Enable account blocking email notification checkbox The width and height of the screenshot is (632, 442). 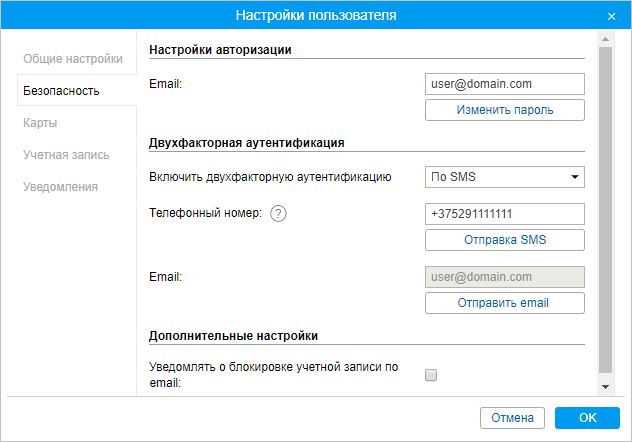tap(432, 375)
